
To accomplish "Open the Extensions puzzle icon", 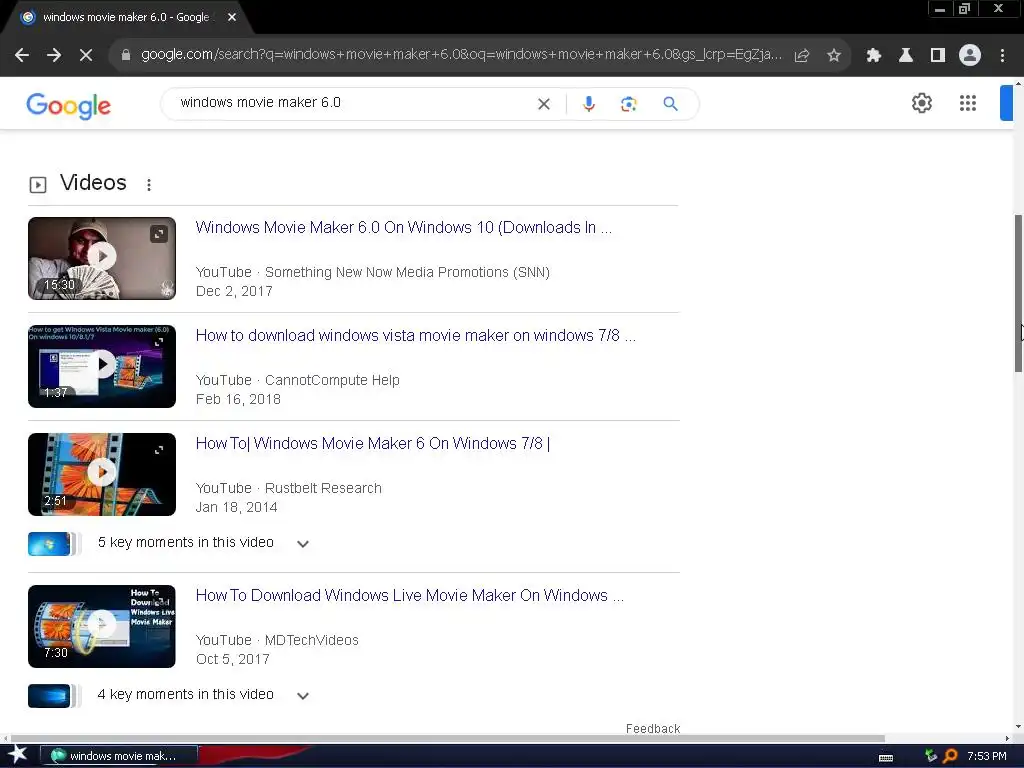I will click(873, 56).
